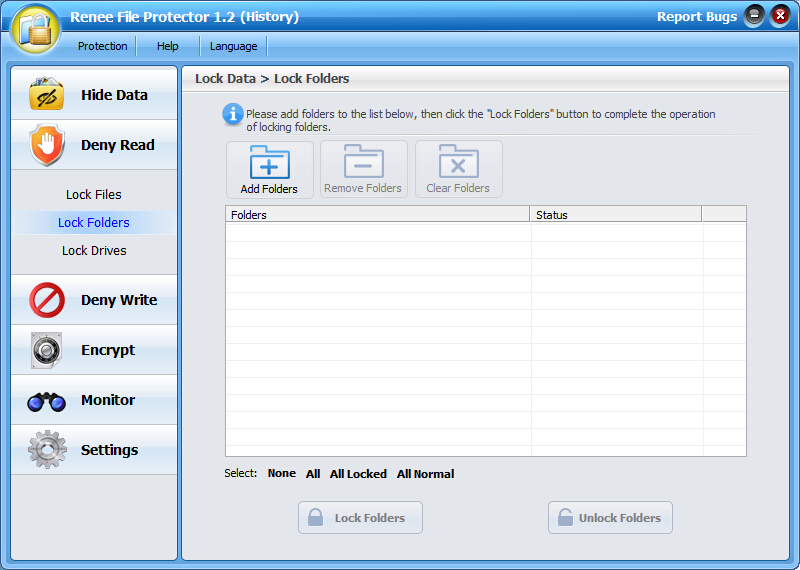Click the Status column header
The image size is (800, 570).
pos(615,215)
